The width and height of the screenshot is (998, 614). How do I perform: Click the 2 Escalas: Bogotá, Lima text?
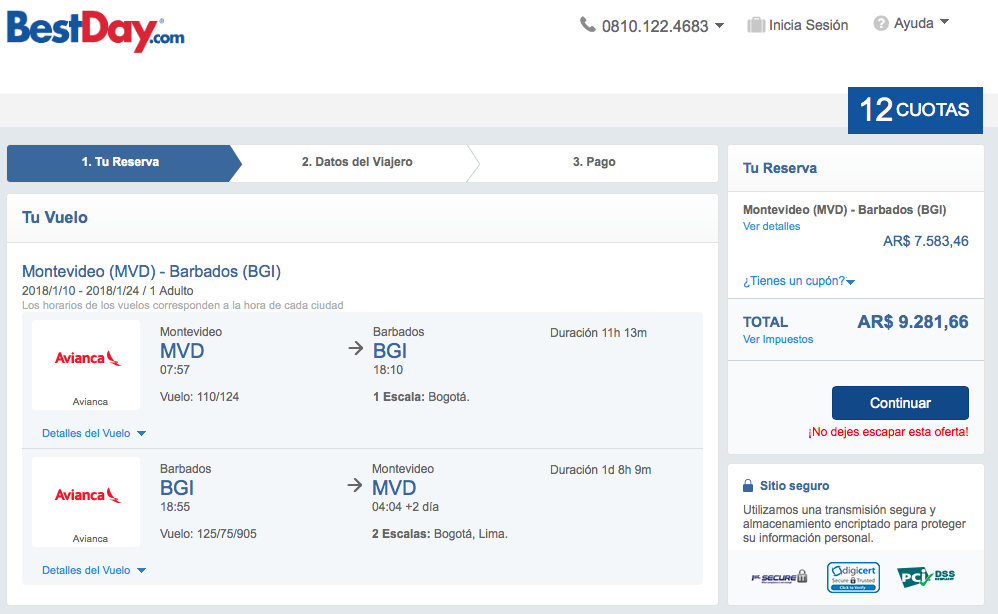coord(440,534)
